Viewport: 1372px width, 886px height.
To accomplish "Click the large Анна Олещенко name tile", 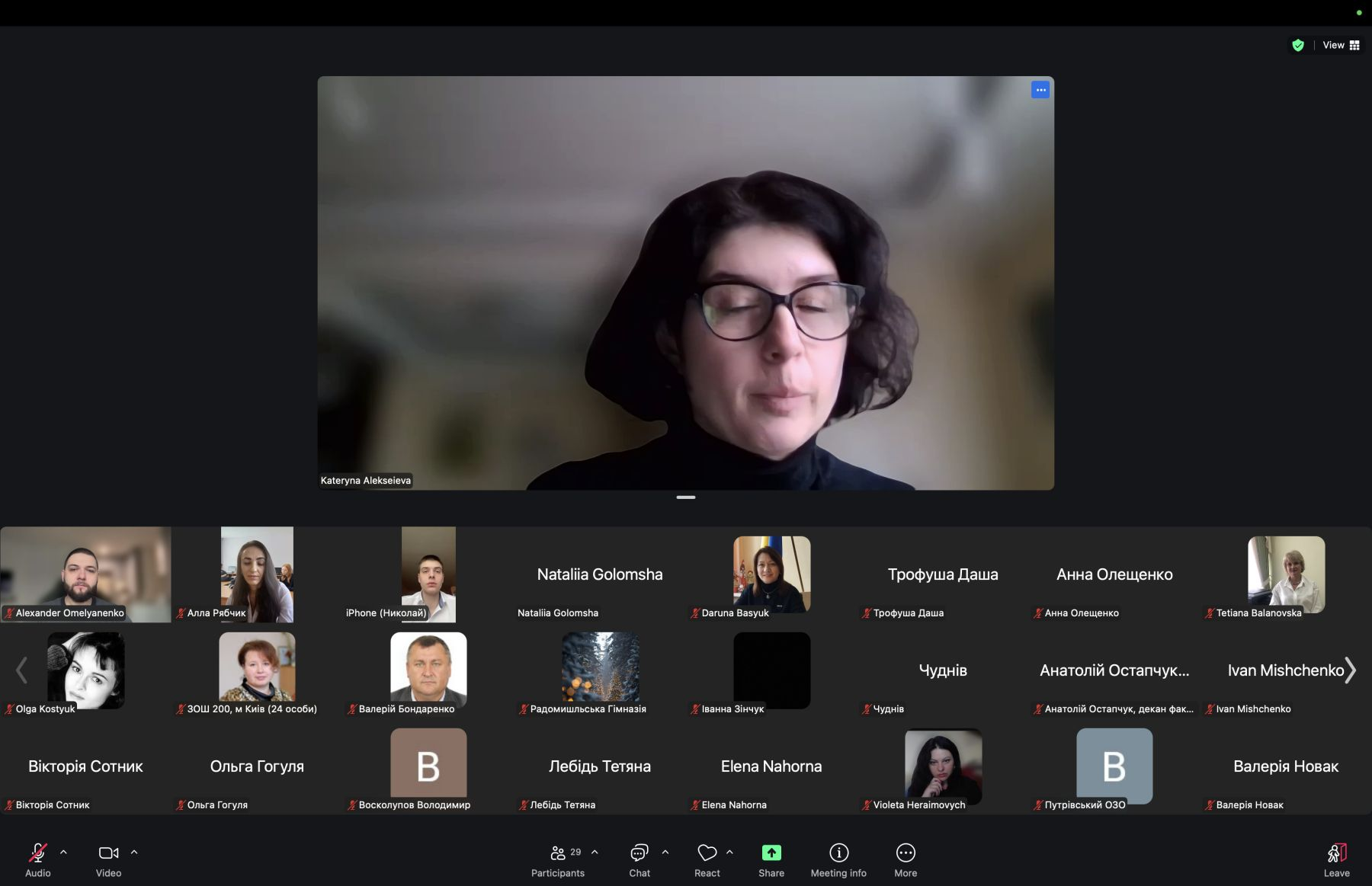I will pyautogui.click(x=1114, y=574).
